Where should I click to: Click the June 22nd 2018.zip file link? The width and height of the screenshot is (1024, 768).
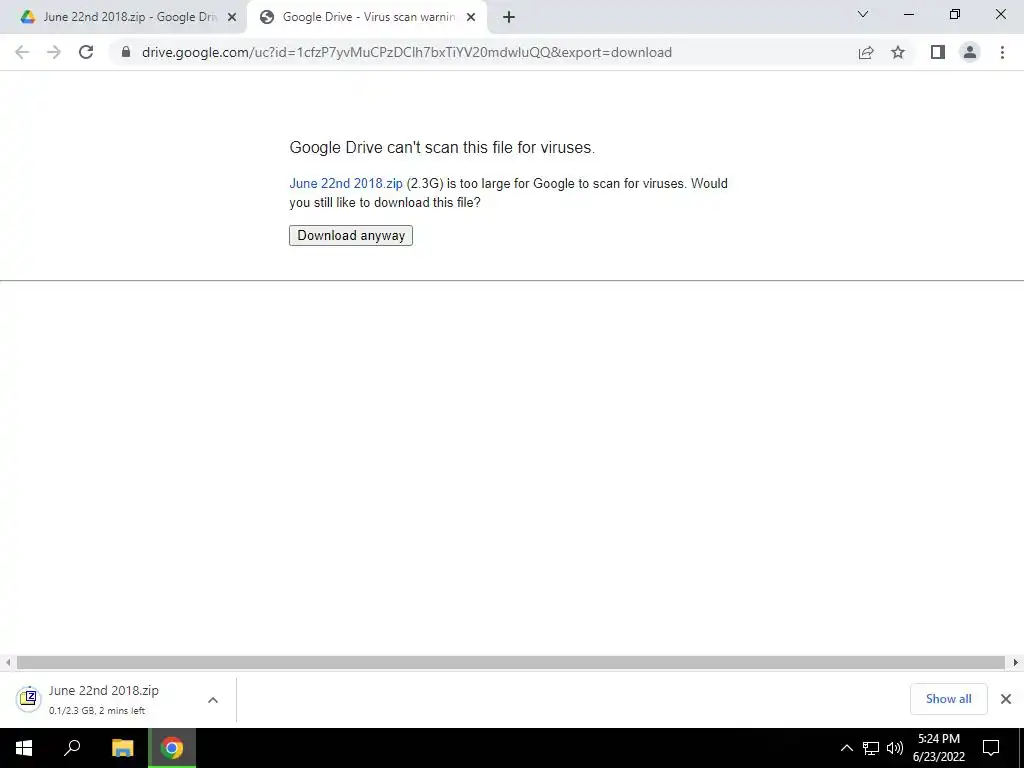346,184
